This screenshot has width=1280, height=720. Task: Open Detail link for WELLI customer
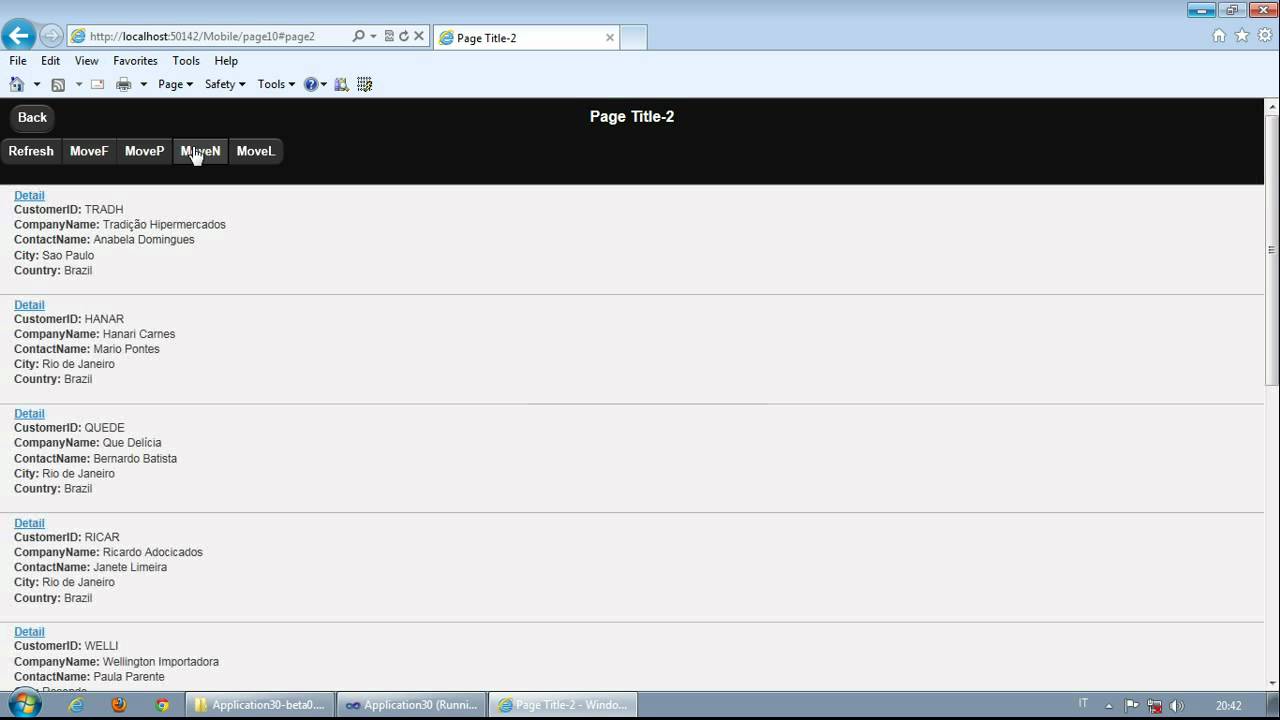coord(29,631)
